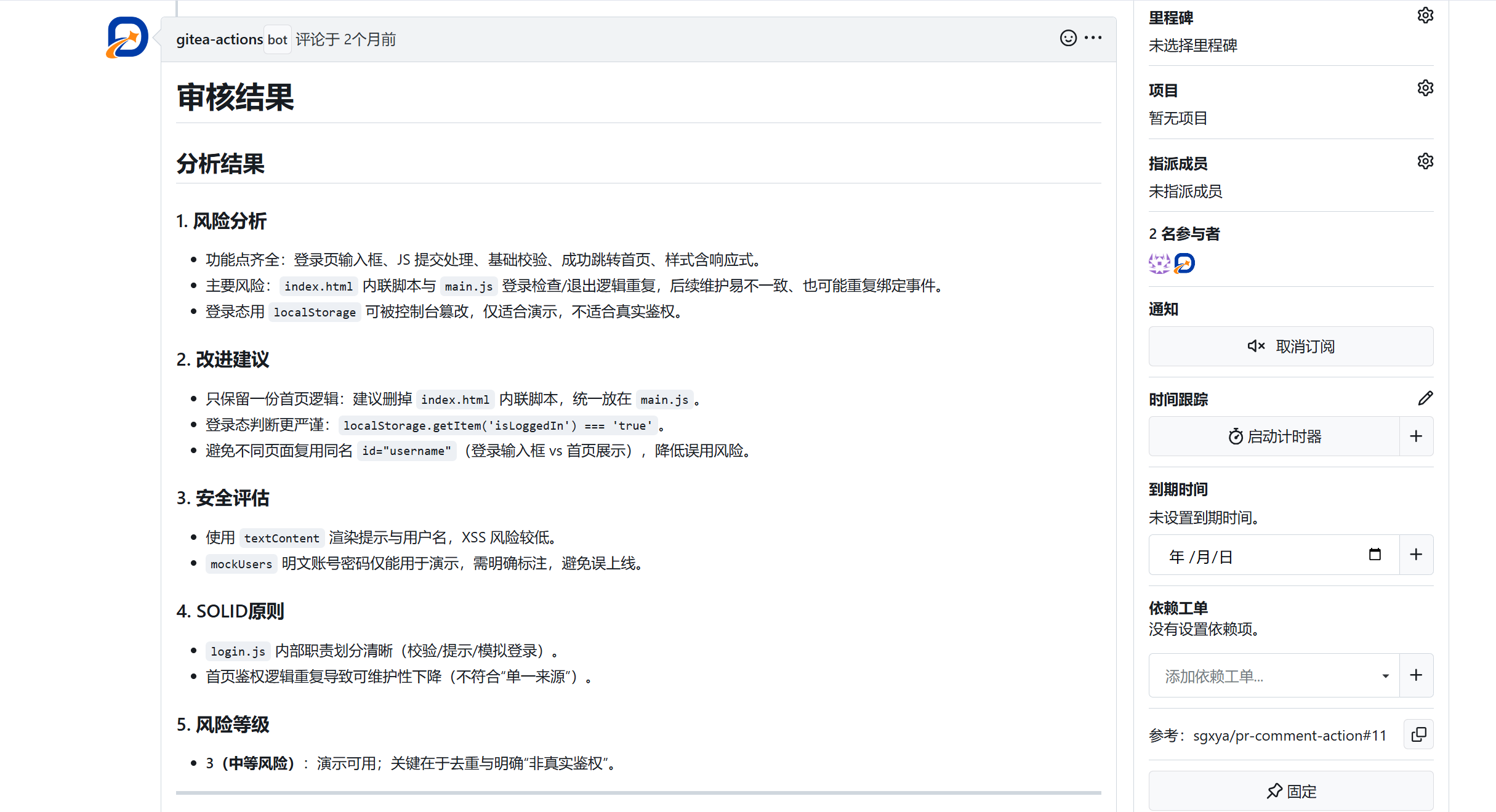Open assignees (指派成员) gear settings
The height and width of the screenshot is (812, 1496).
tap(1425, 161)
